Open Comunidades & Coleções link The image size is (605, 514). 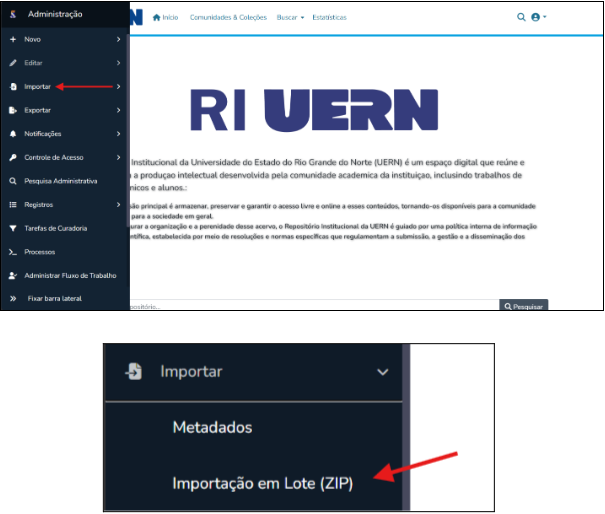coord(228,17)
